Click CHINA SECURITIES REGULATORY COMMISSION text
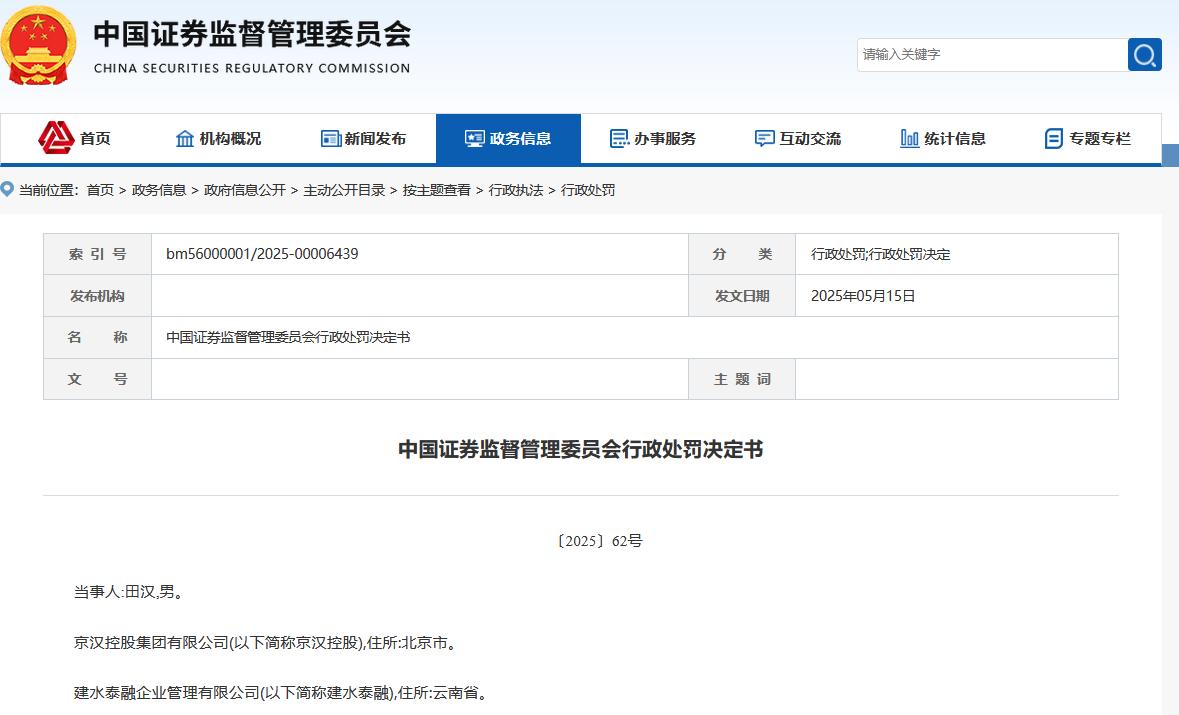The width and height of the screenshot is (1179, 715). 252,68
